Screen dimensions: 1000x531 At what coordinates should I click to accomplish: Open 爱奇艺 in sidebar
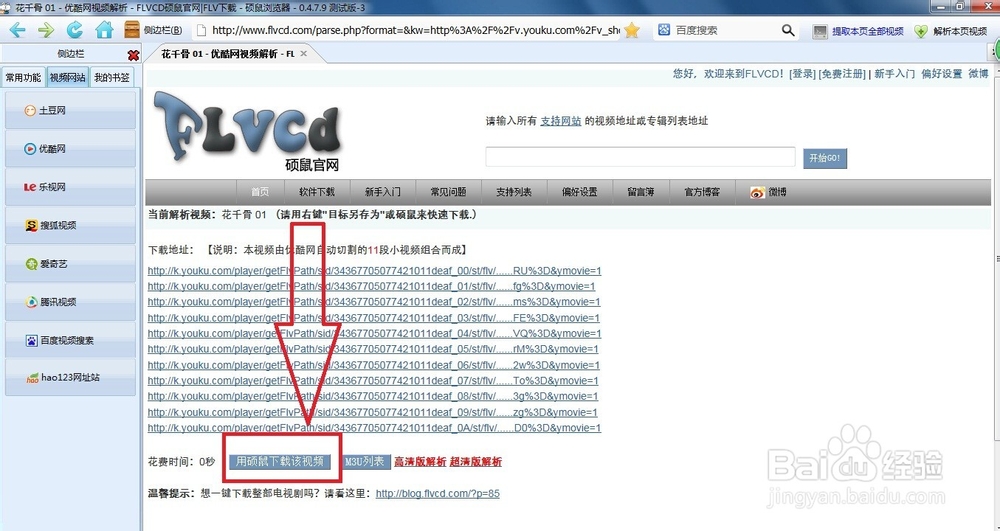pyautogui.click(x=70, y=263)
